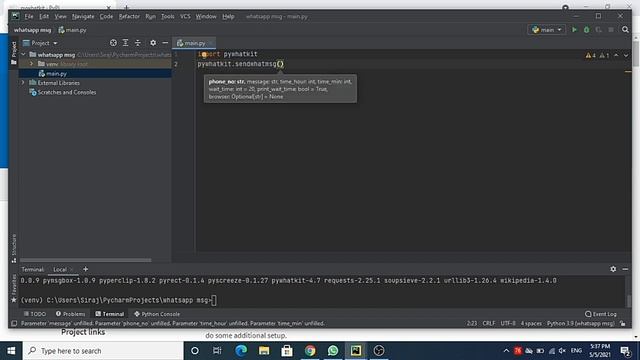
Task: Hide the Terminal panel with minus icon
Action: click(x=625, y=269)
